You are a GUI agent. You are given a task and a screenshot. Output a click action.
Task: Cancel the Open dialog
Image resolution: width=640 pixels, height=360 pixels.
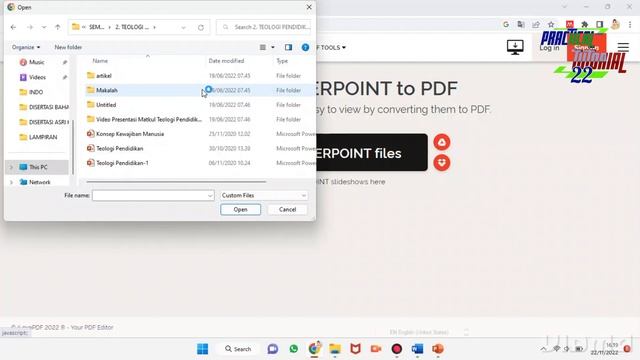click(287, 209)
